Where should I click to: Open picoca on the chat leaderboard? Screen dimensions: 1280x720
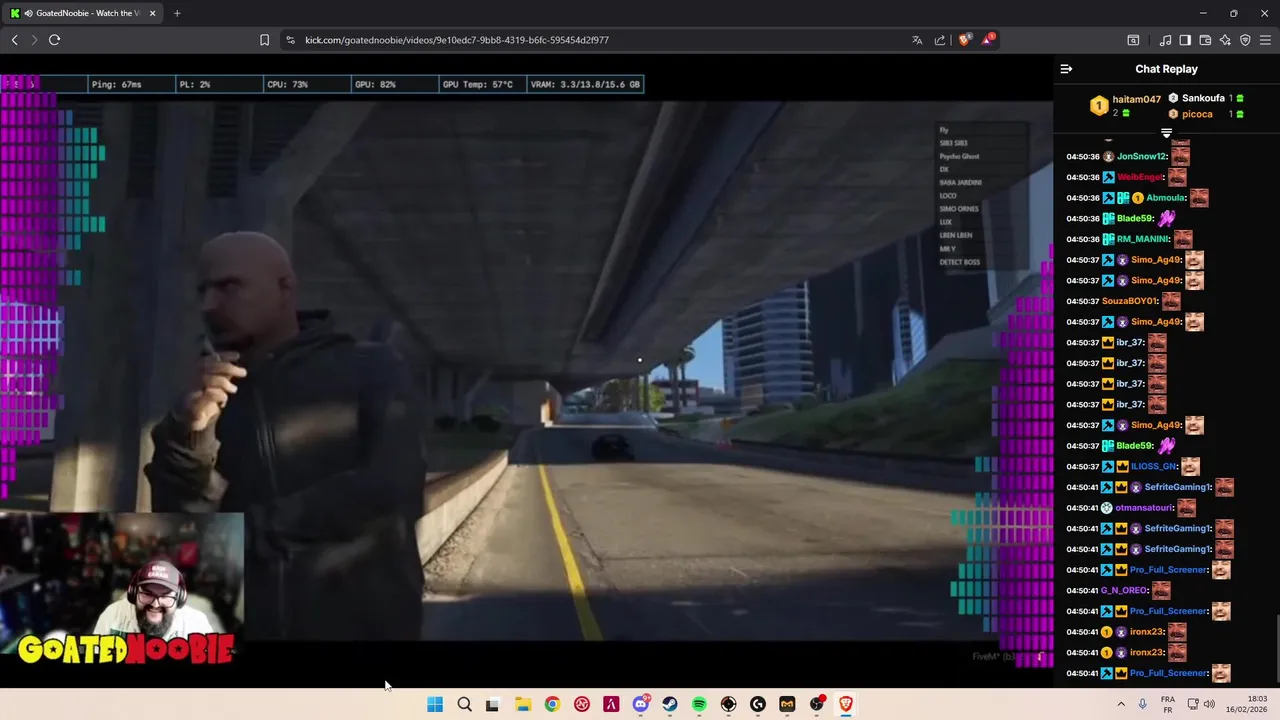tap(1197, 114)
